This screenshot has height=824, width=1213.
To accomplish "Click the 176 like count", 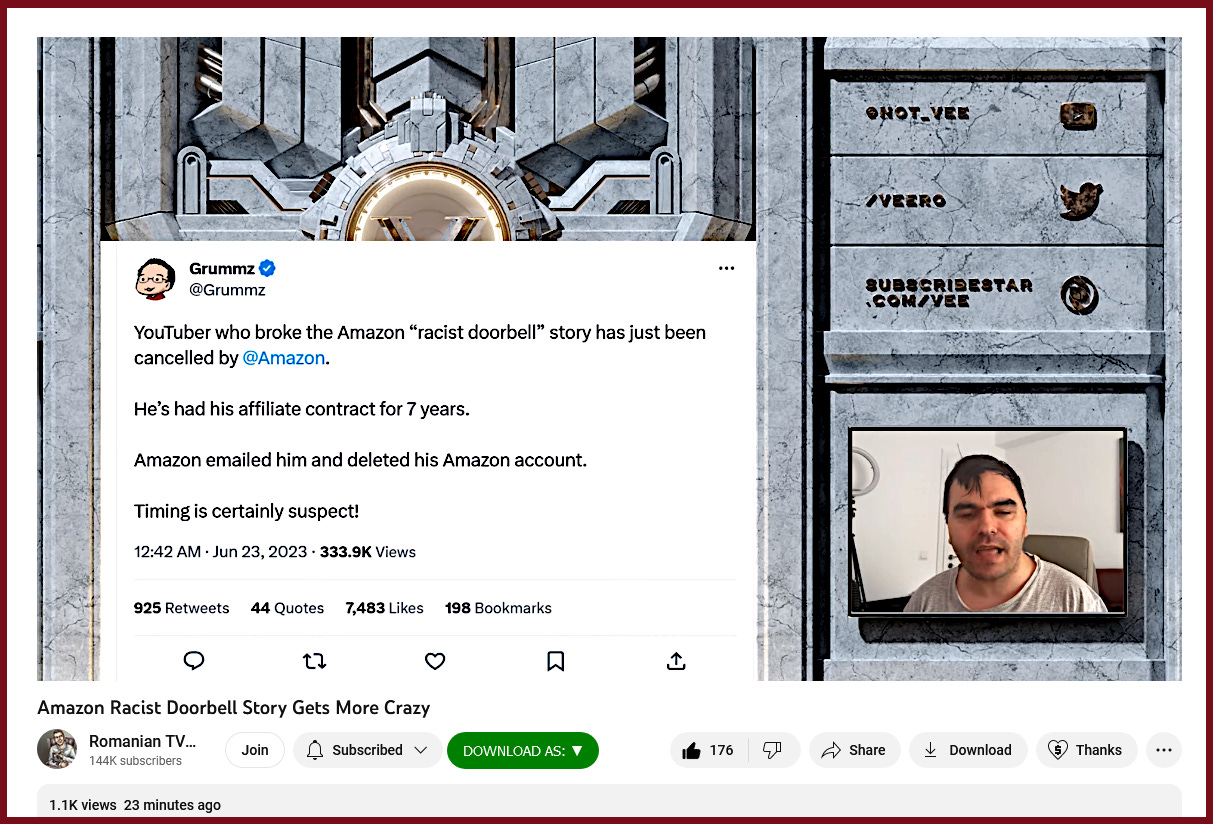I will (x=722, y=750).
